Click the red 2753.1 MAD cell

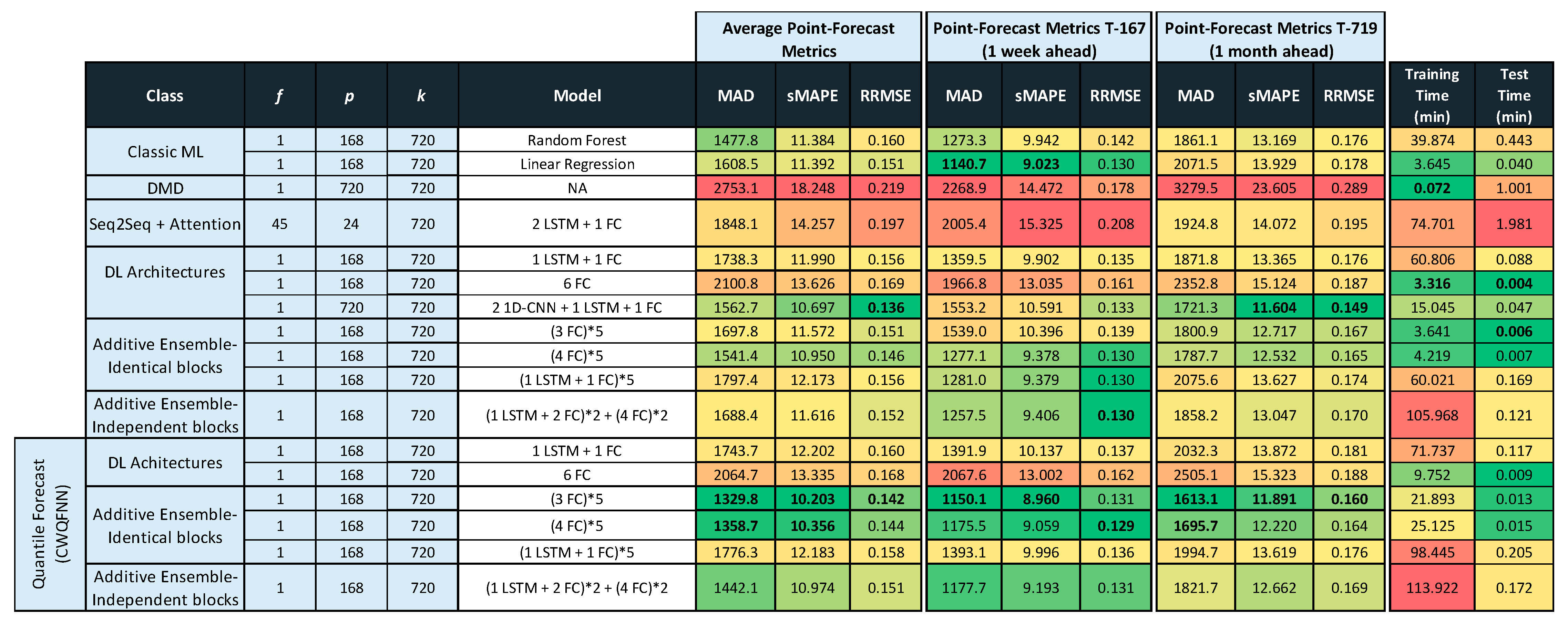pos(735,188)
